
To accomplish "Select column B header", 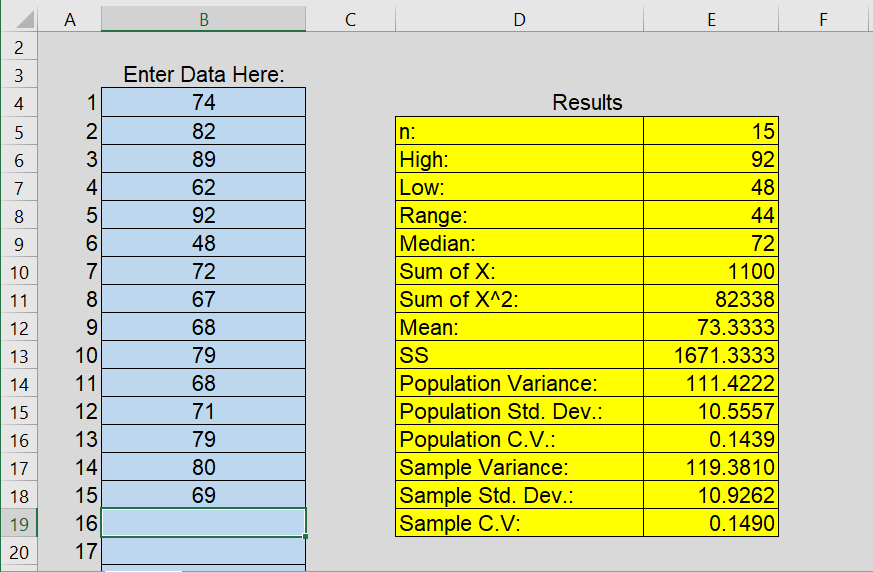I will coord(203,18).
